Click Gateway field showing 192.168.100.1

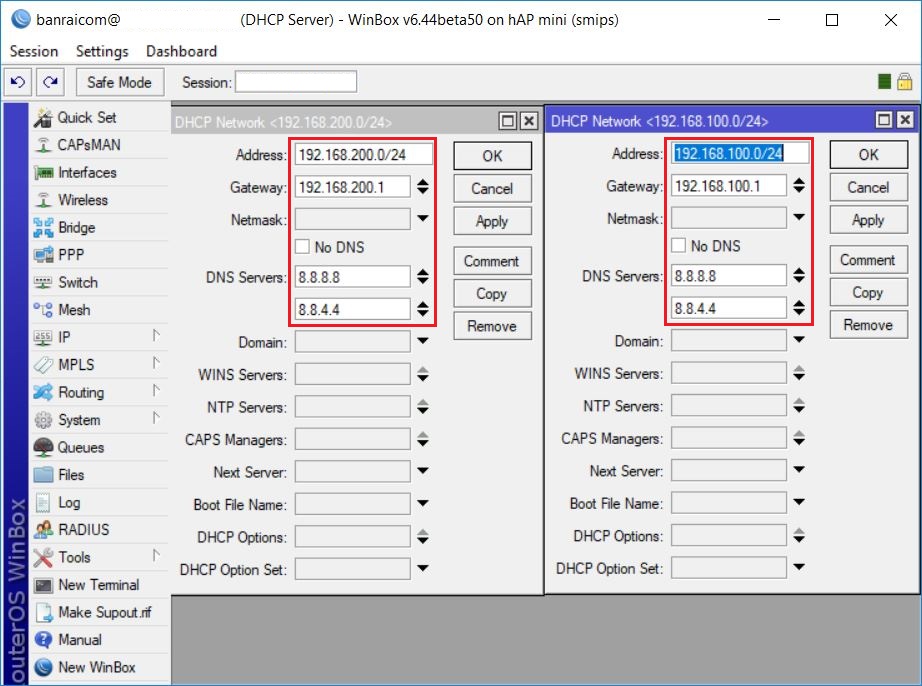729,186
